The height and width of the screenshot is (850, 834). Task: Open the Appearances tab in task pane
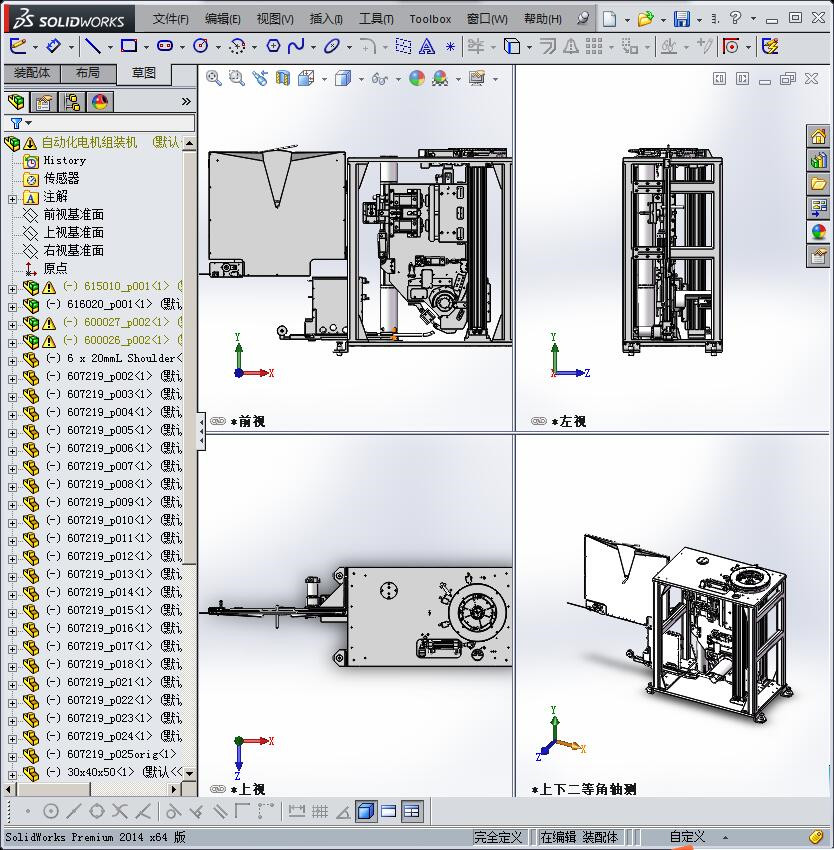819,232
